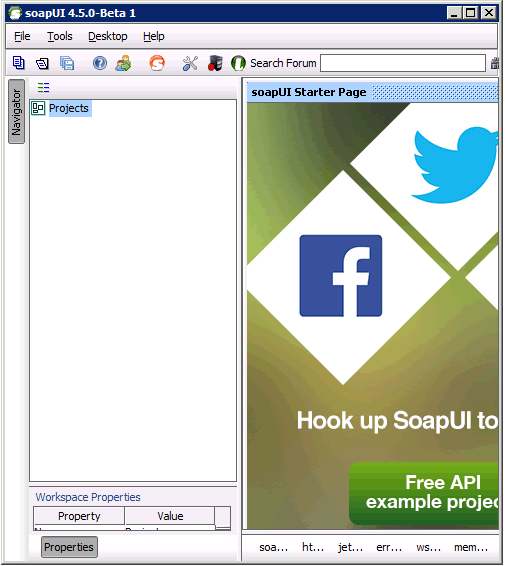
Task: Click the Save All Projects icon
Action: 67,63
